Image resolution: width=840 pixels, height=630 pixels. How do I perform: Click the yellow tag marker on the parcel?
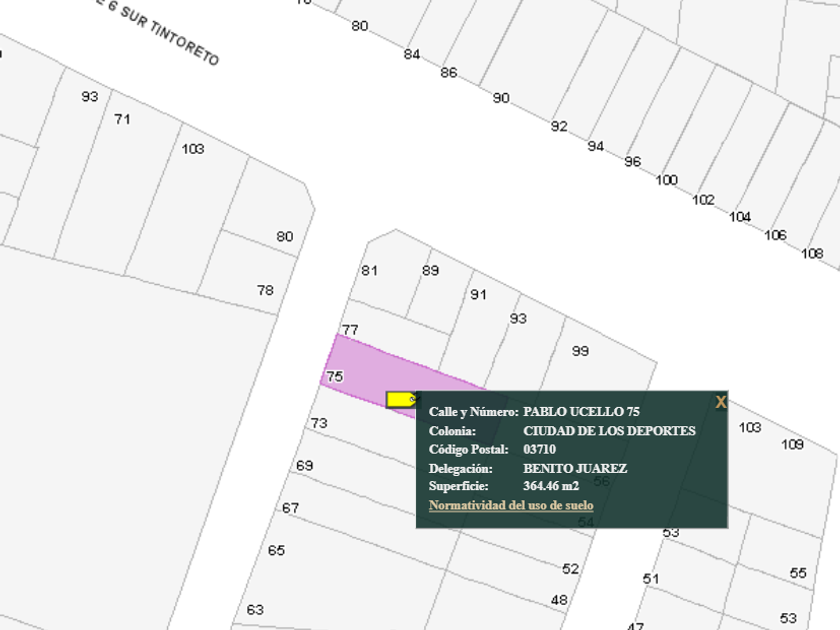pyautogui.click(x=402, y=400)
